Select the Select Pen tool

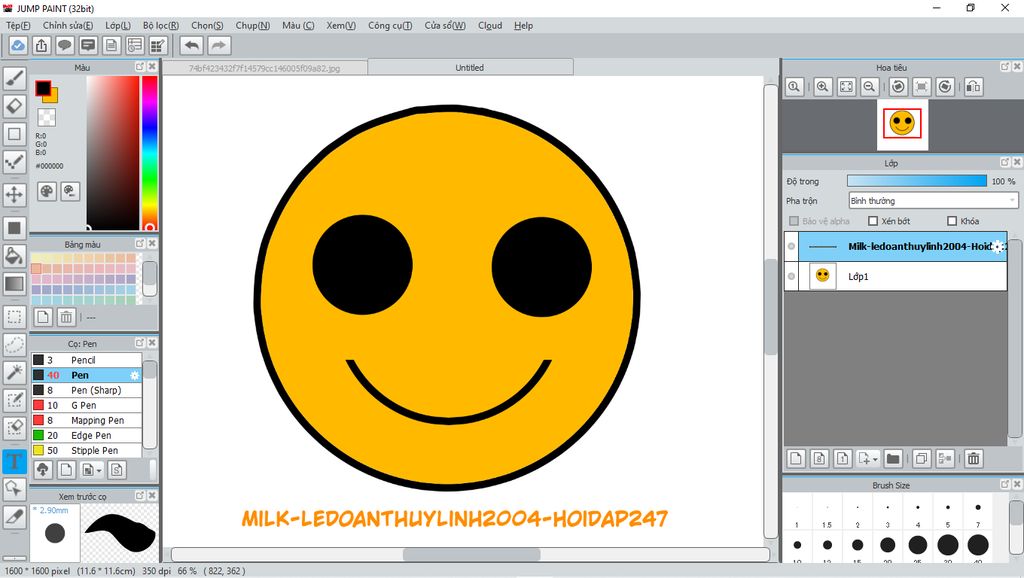click(14, 400)
